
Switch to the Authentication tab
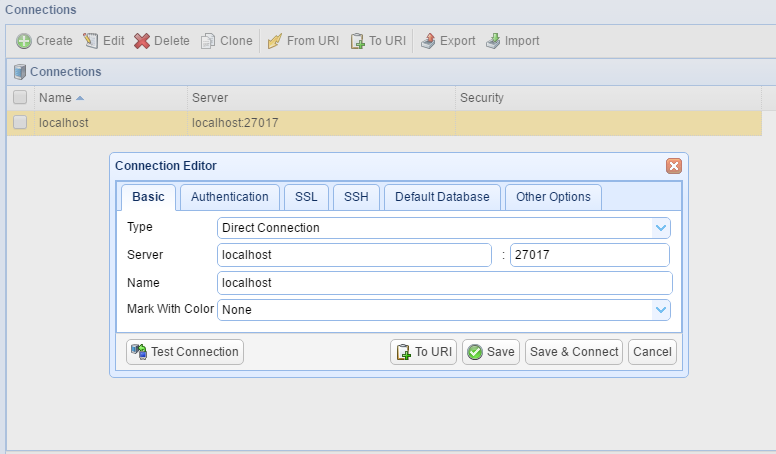click(230, 197)
